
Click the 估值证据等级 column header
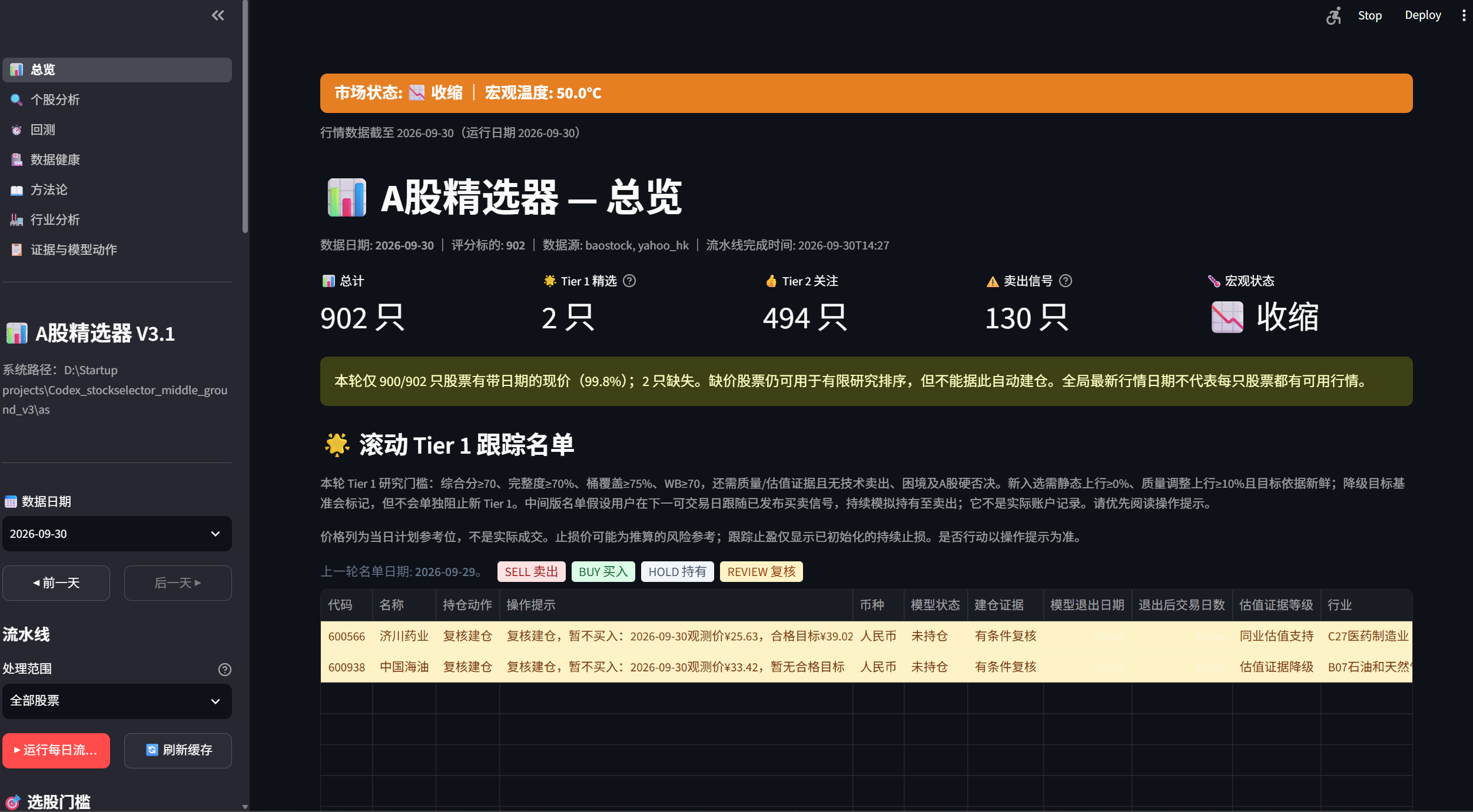coord(1276,605)
